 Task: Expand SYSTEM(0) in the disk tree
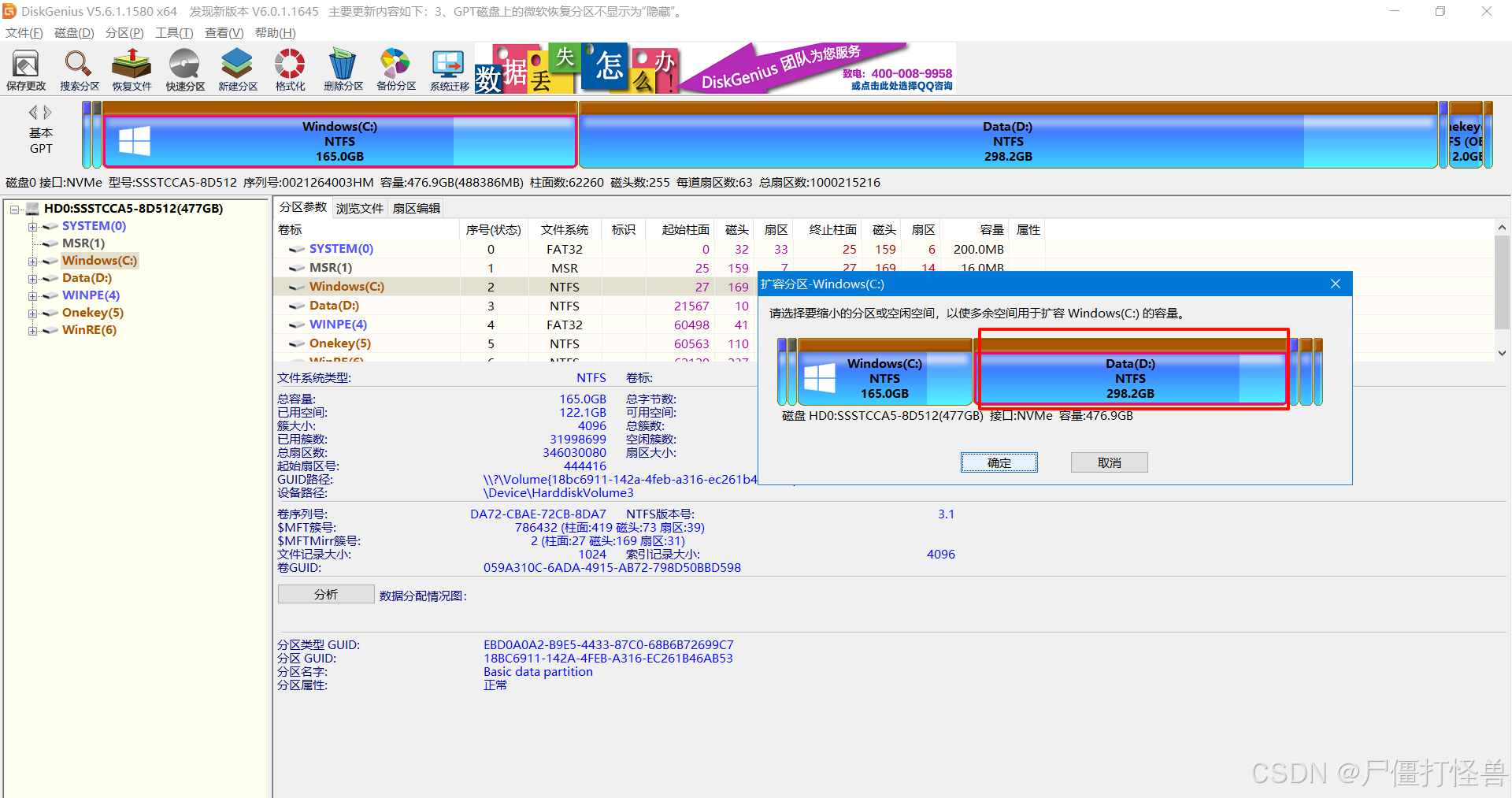pos(32,226)
